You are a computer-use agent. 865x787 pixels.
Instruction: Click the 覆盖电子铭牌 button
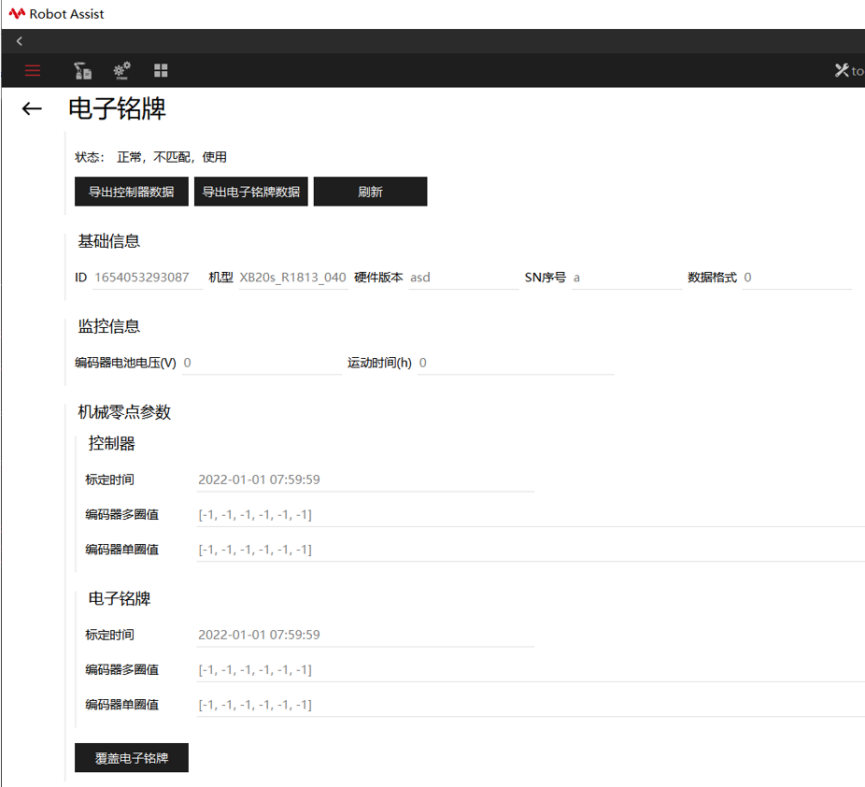click(x=131, y=758)
